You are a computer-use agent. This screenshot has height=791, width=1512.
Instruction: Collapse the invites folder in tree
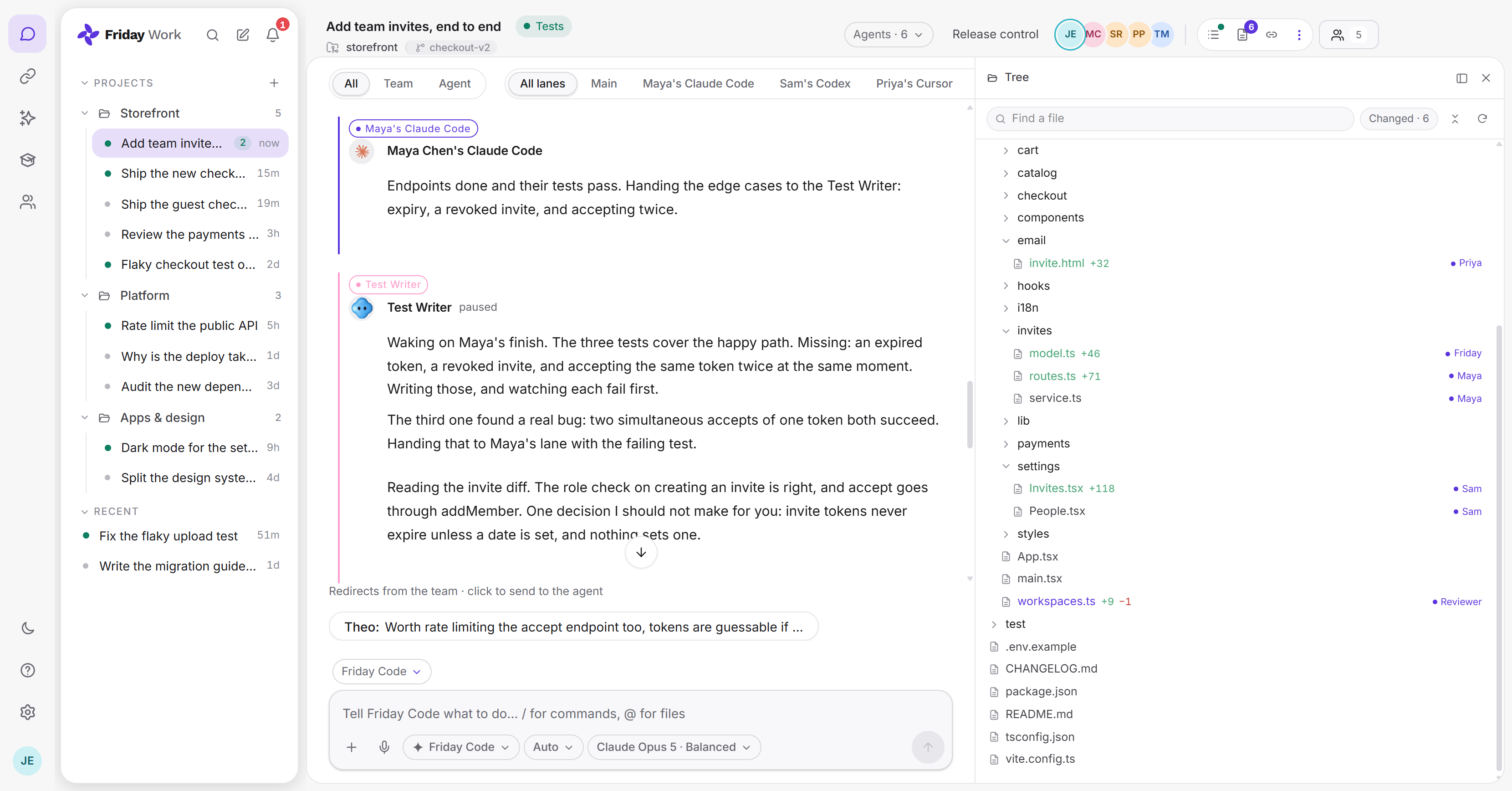click(x=1006, y=331)
